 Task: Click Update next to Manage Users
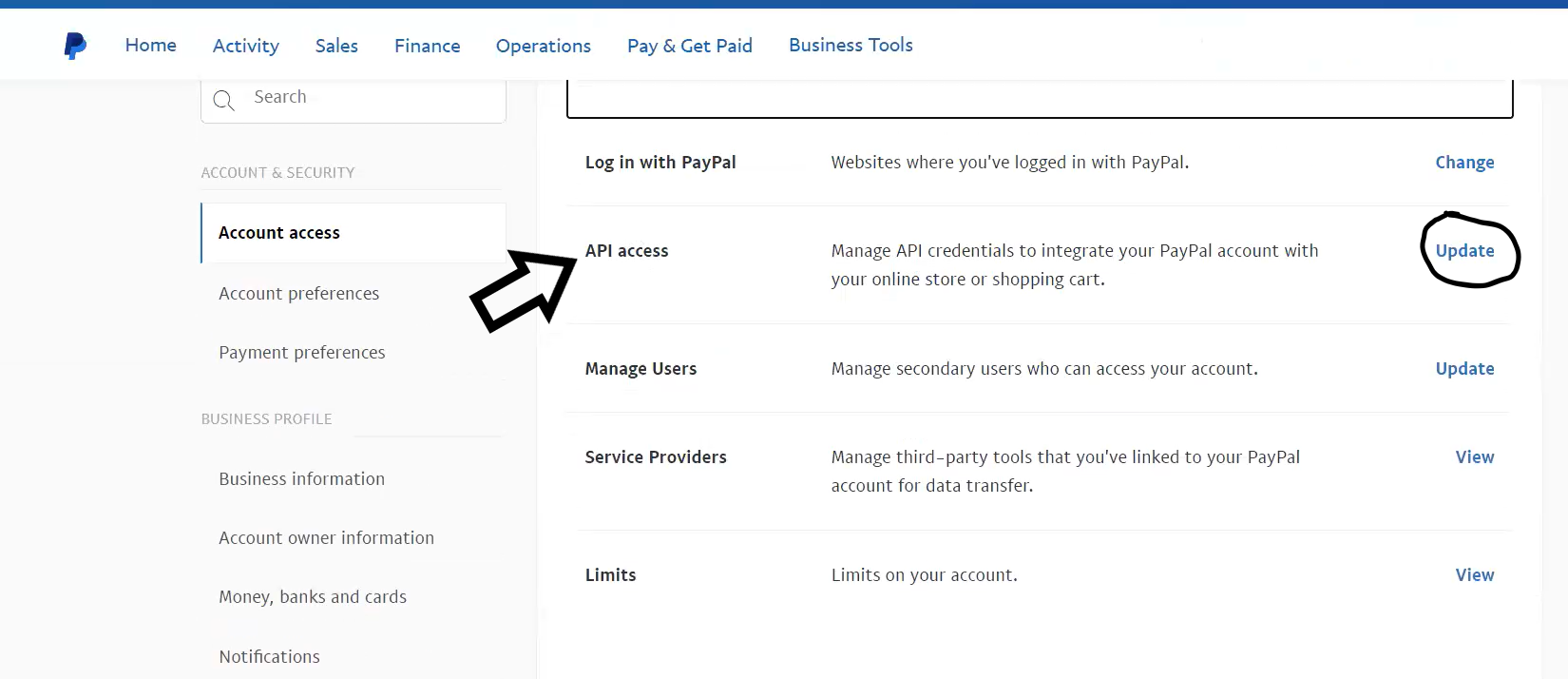pos(1464,369)
